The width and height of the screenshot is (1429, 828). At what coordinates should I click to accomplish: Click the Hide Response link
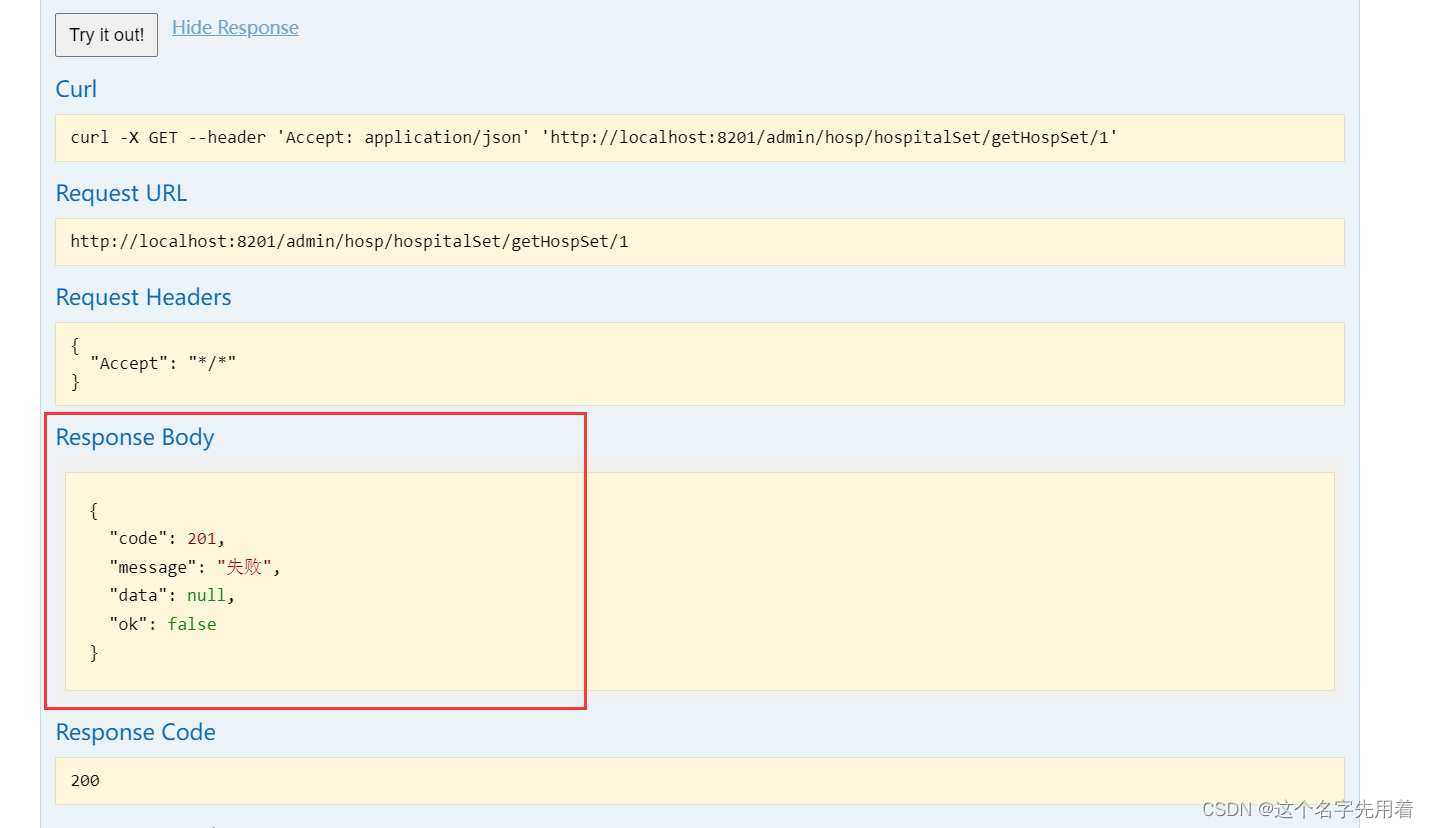pos(235,28)
